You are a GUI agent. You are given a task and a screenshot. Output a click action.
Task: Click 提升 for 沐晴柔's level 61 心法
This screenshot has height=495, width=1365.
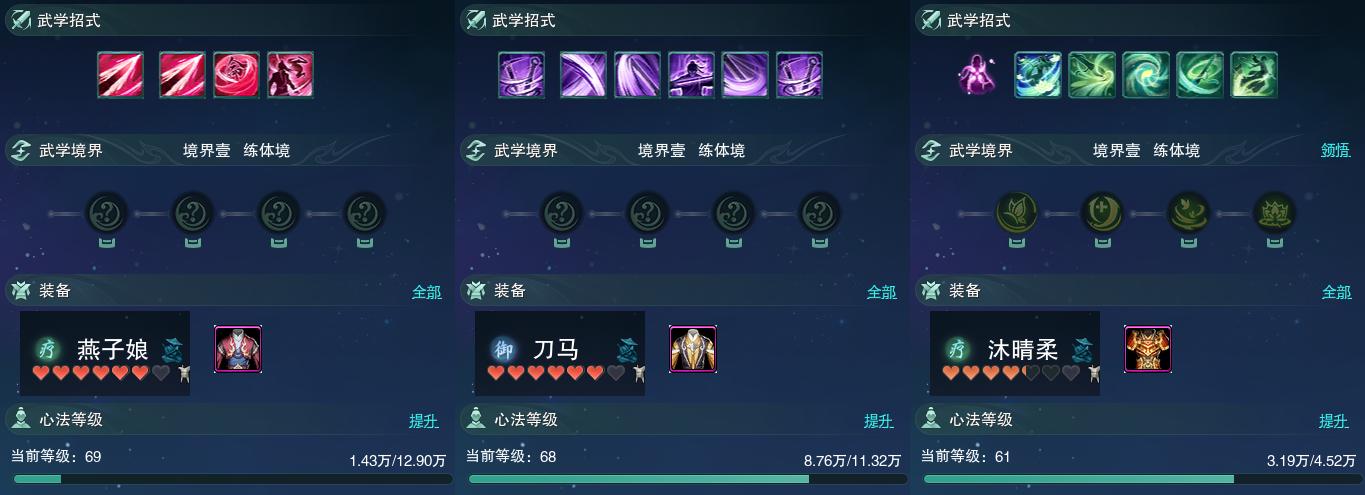[x=1334, y=421]
